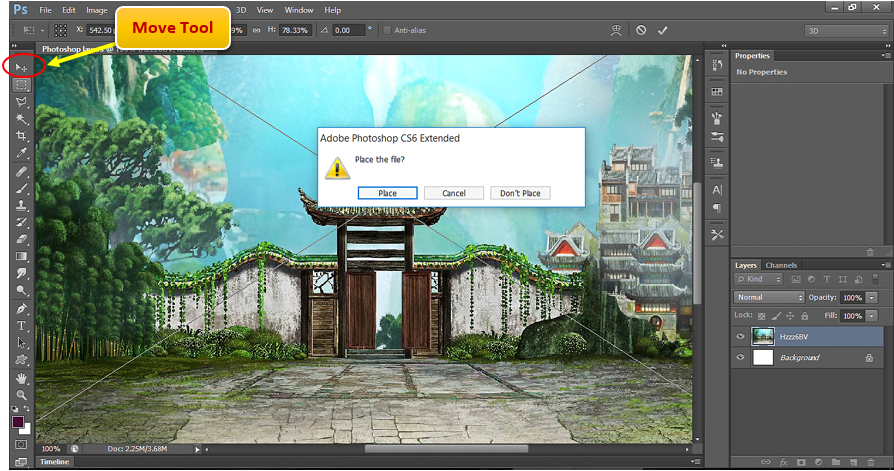Select the Gradient tool

(21, 257)
